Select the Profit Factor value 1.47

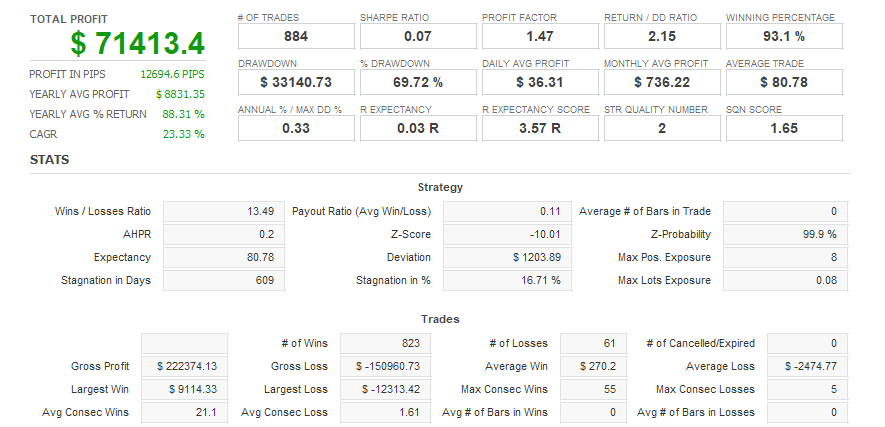(540, 36)
